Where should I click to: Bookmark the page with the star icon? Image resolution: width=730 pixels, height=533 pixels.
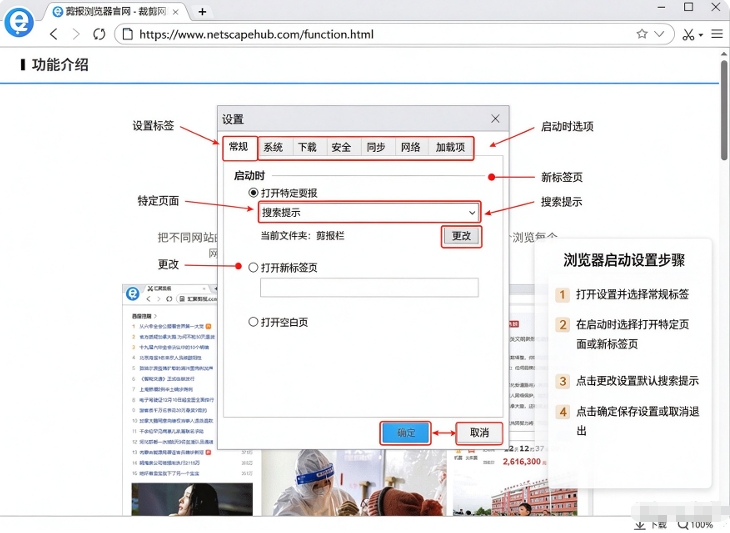(x=642, y=34)
